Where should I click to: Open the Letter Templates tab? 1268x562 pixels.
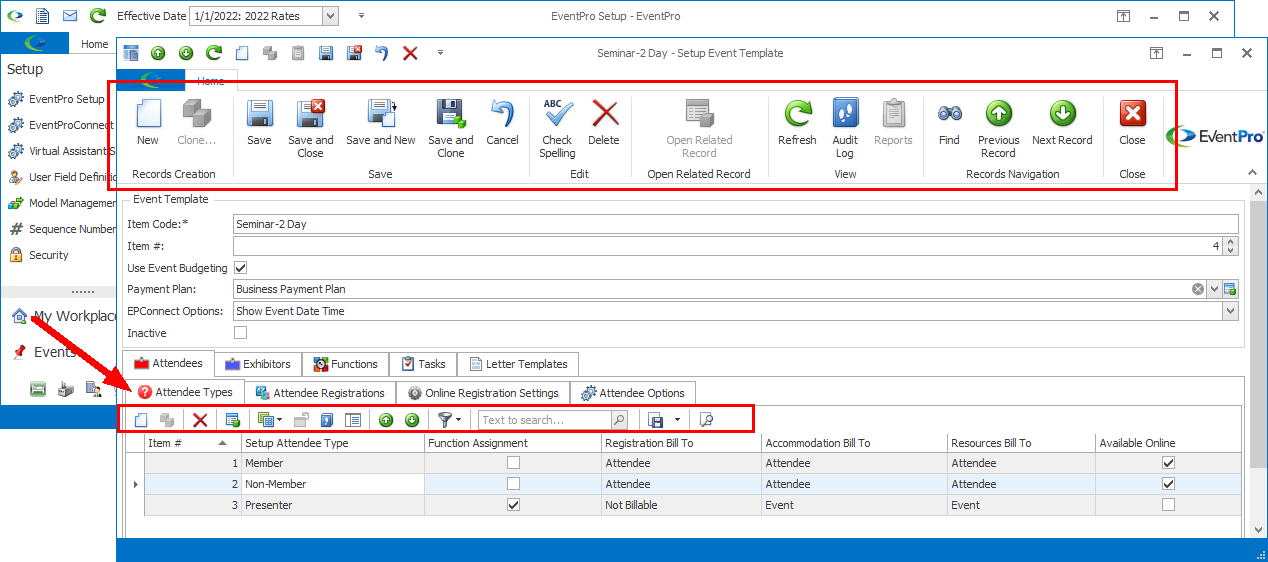pos(518,364)
